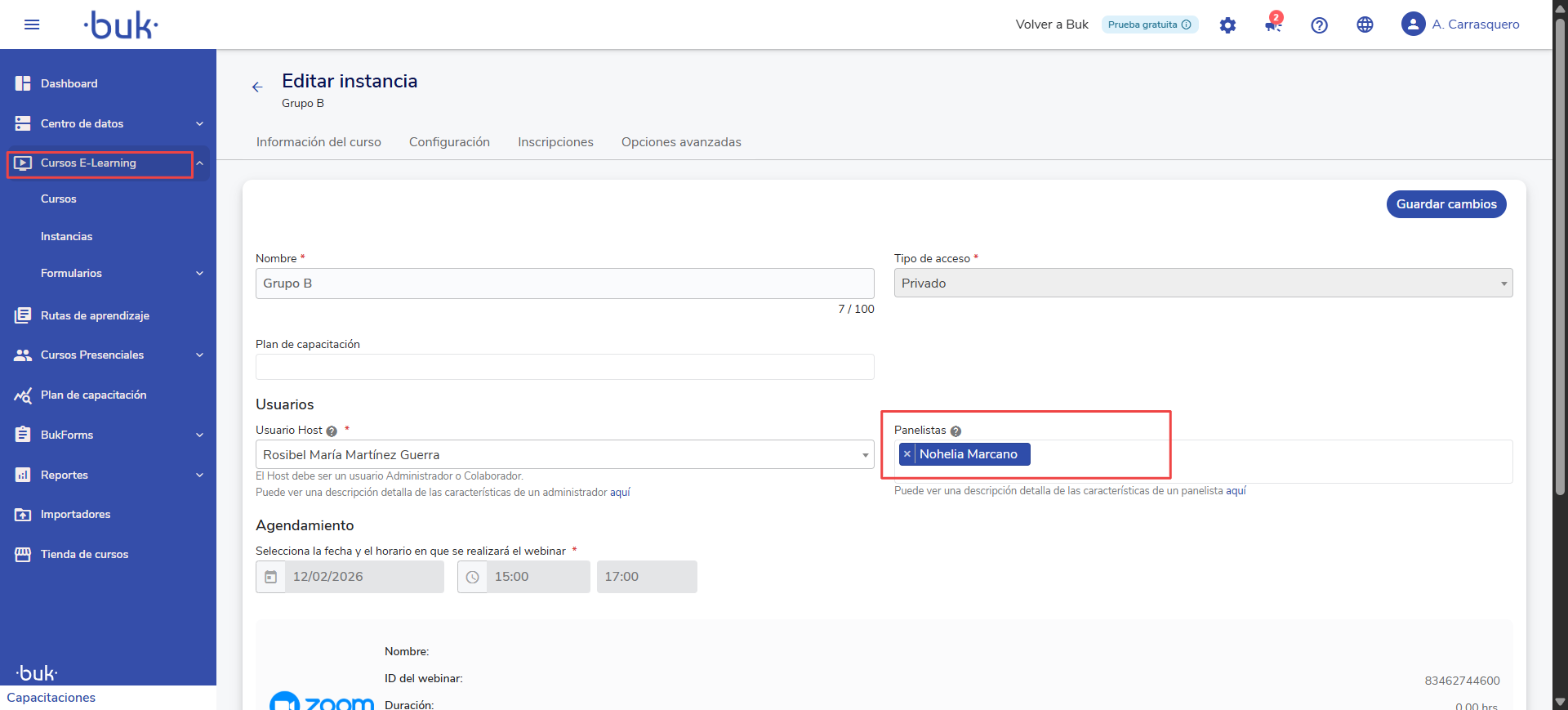Click the Panelistas help tooltip icon
Screen dimensions: 1568x710
click(x=955, y=431)
